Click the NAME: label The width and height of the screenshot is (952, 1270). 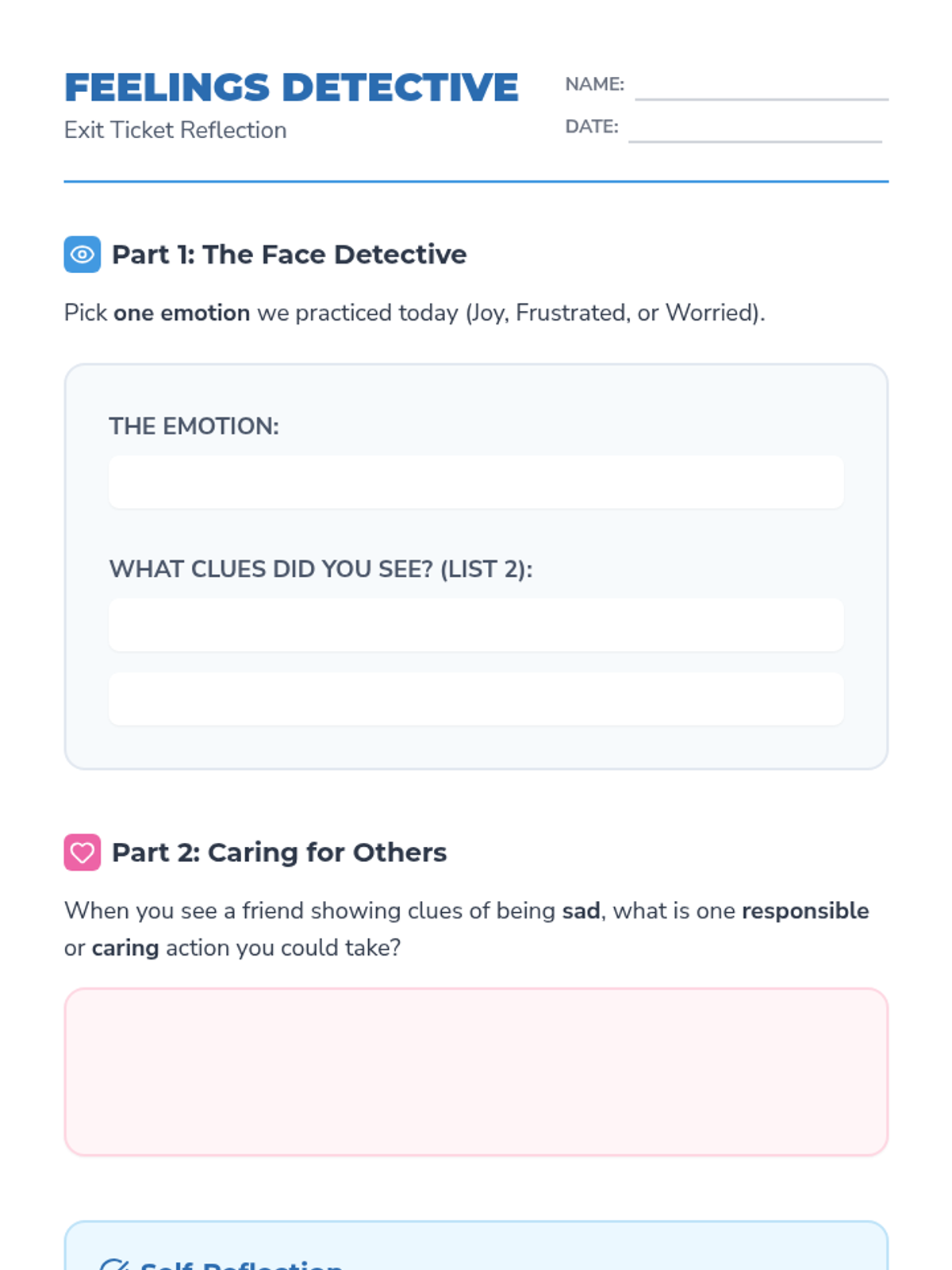tap(594, 84)
